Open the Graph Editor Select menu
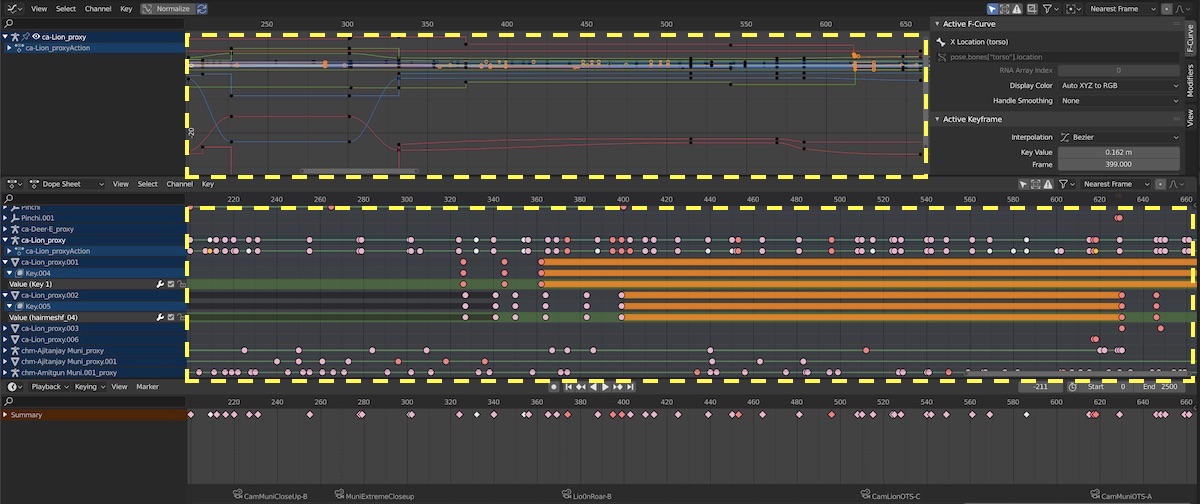 (x=66, y=8)
